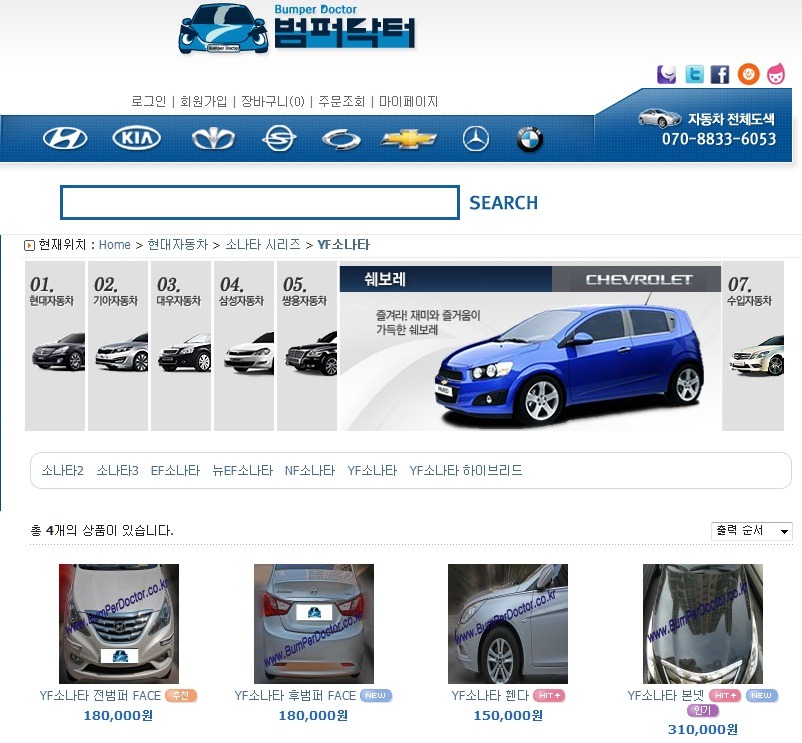Select the 03. 대우자동차 banner panel
Viewport: 802px width, 743px height.
pyautogui.click(x=181, y=346)
